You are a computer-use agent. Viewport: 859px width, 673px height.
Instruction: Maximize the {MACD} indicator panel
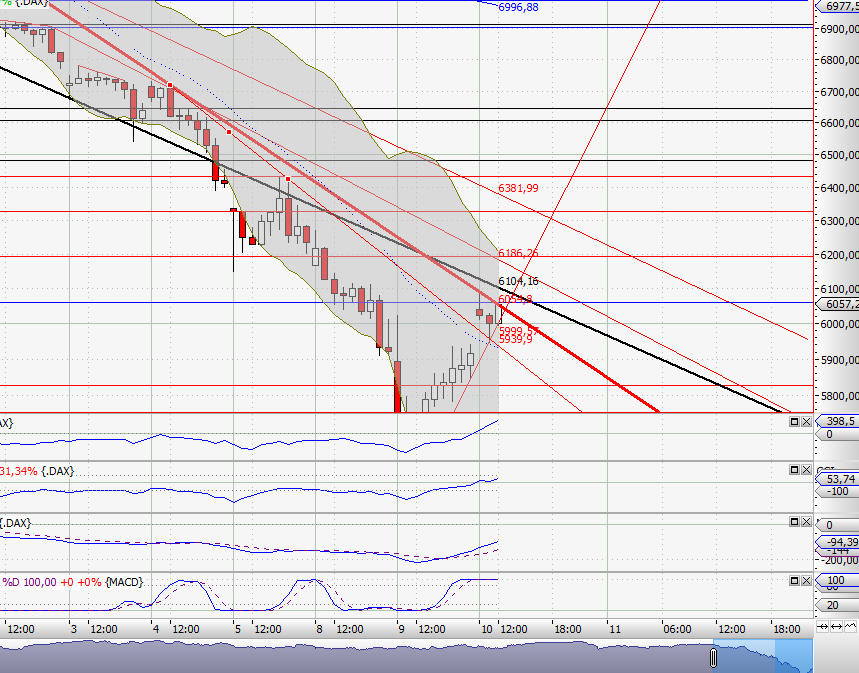(793, 580)
